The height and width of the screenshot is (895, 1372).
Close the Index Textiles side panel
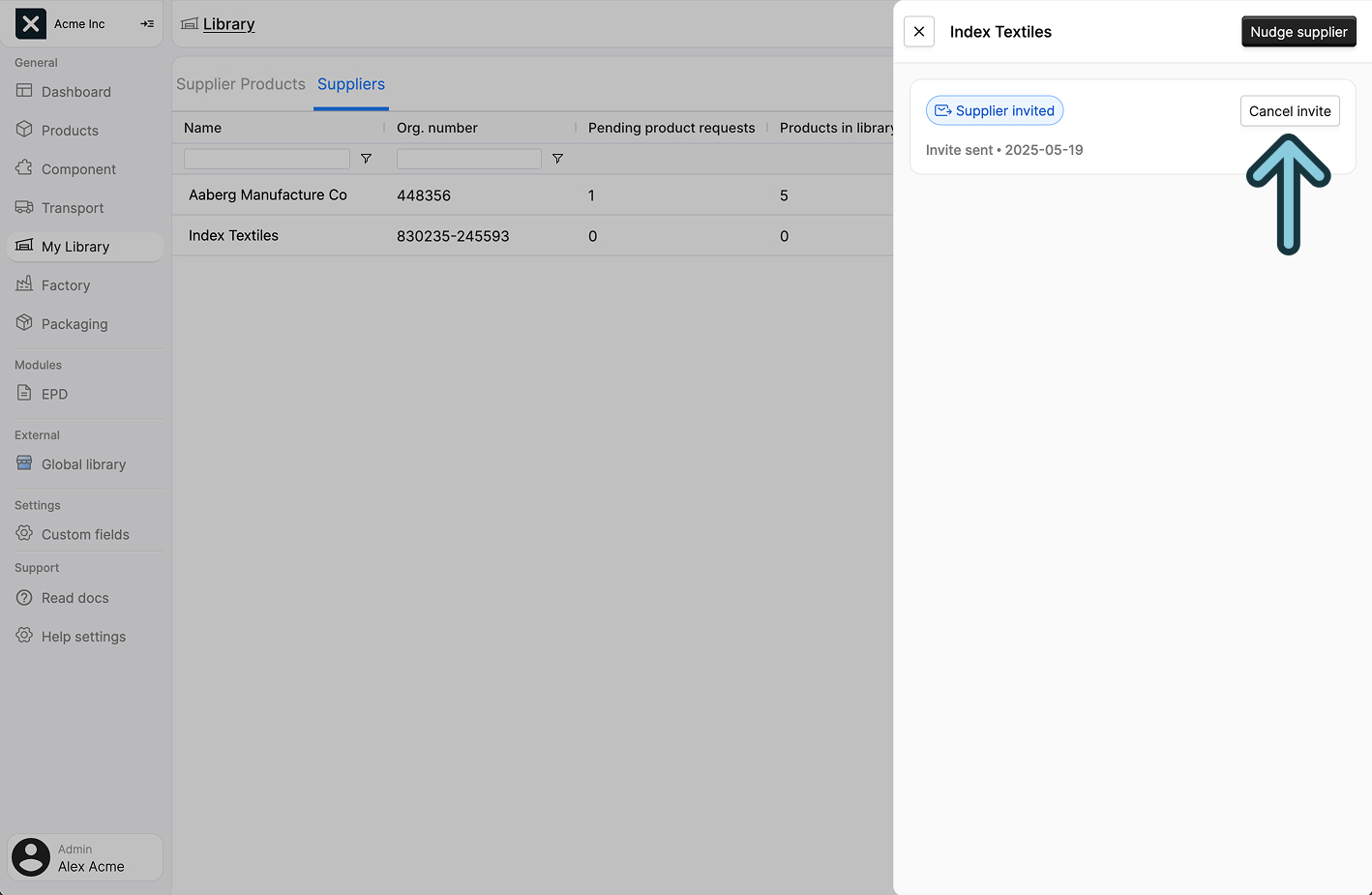pos(919,32)
